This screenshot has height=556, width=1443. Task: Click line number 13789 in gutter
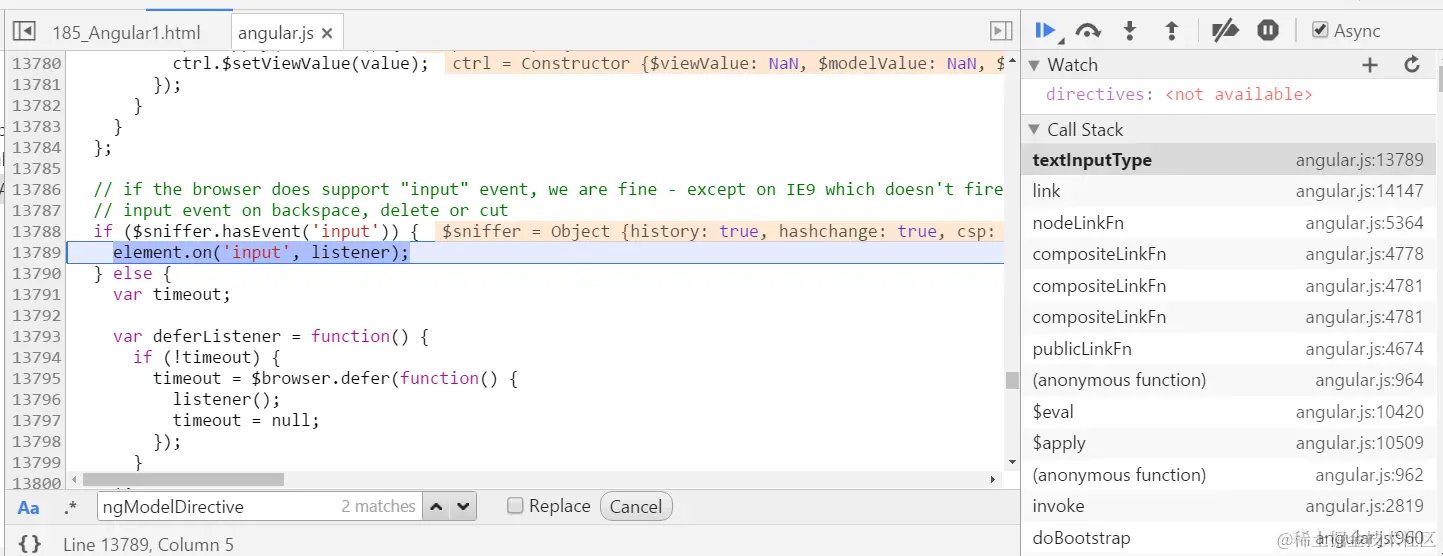click(x=36, y=252)
